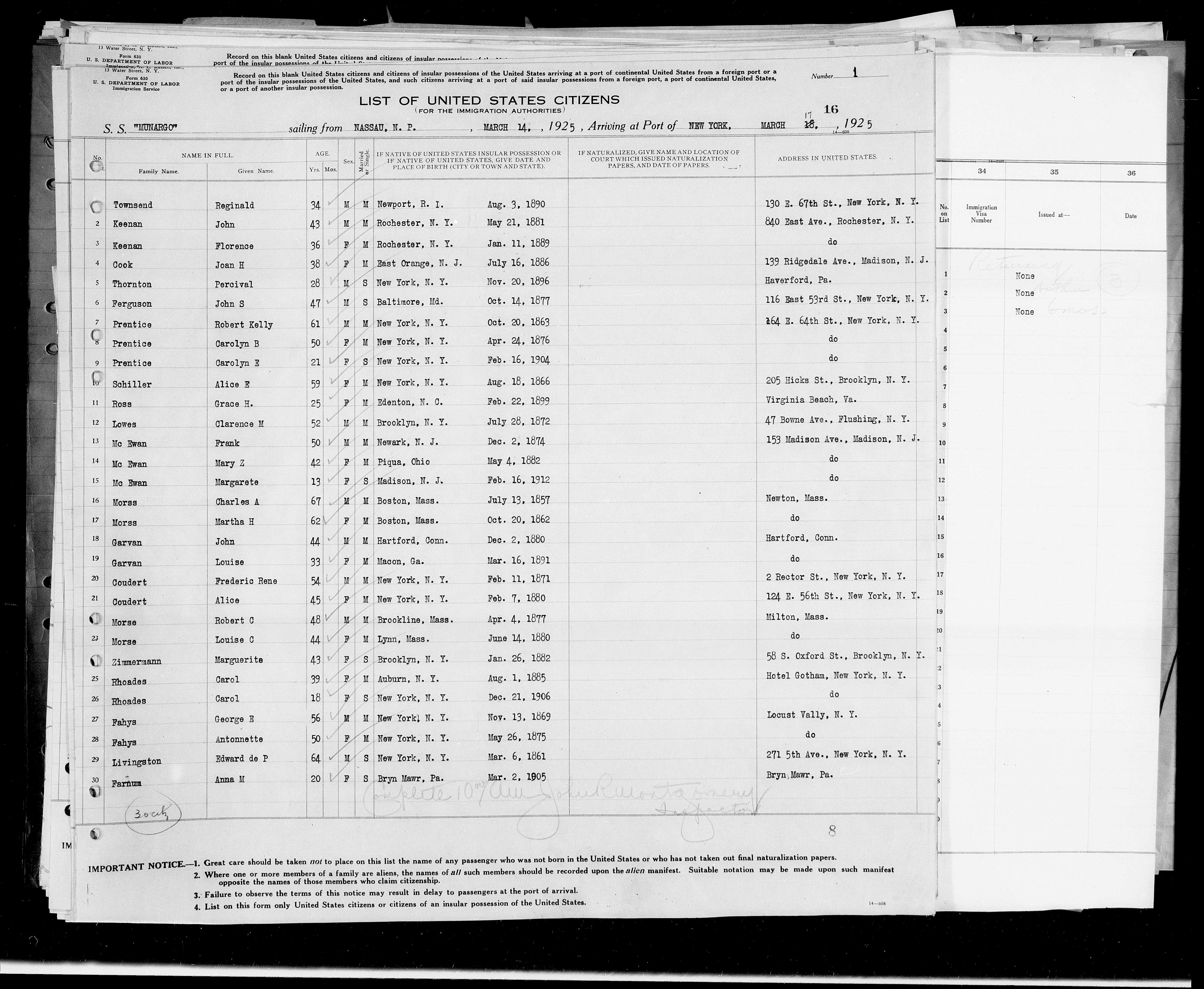Click the arrival port "NEW YORK"
This screenshot has height=989, width=1204.
[710, 126]
